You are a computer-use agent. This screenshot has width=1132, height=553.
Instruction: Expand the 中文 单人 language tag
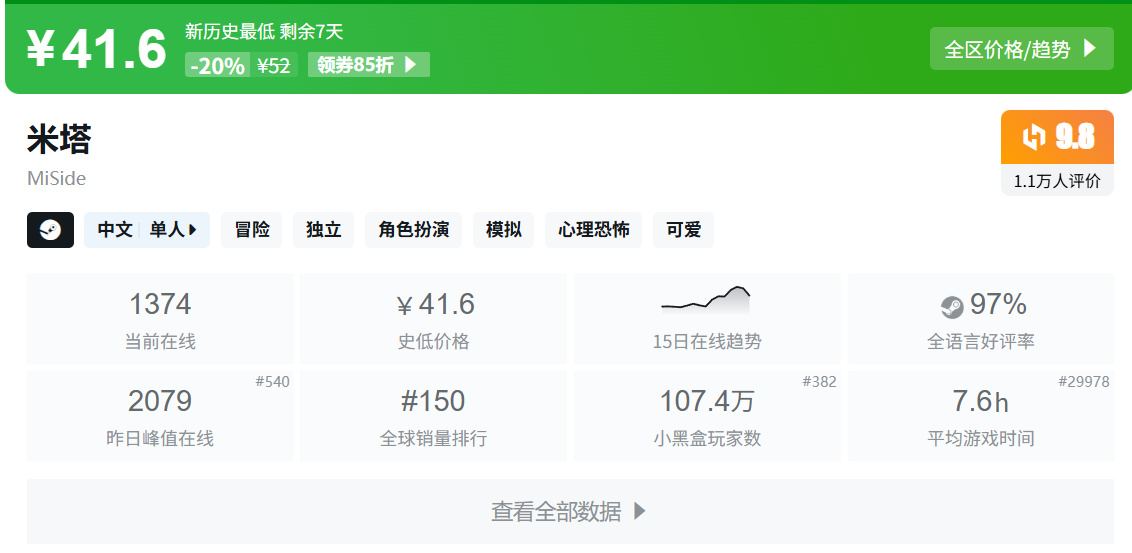pos(147,230)
